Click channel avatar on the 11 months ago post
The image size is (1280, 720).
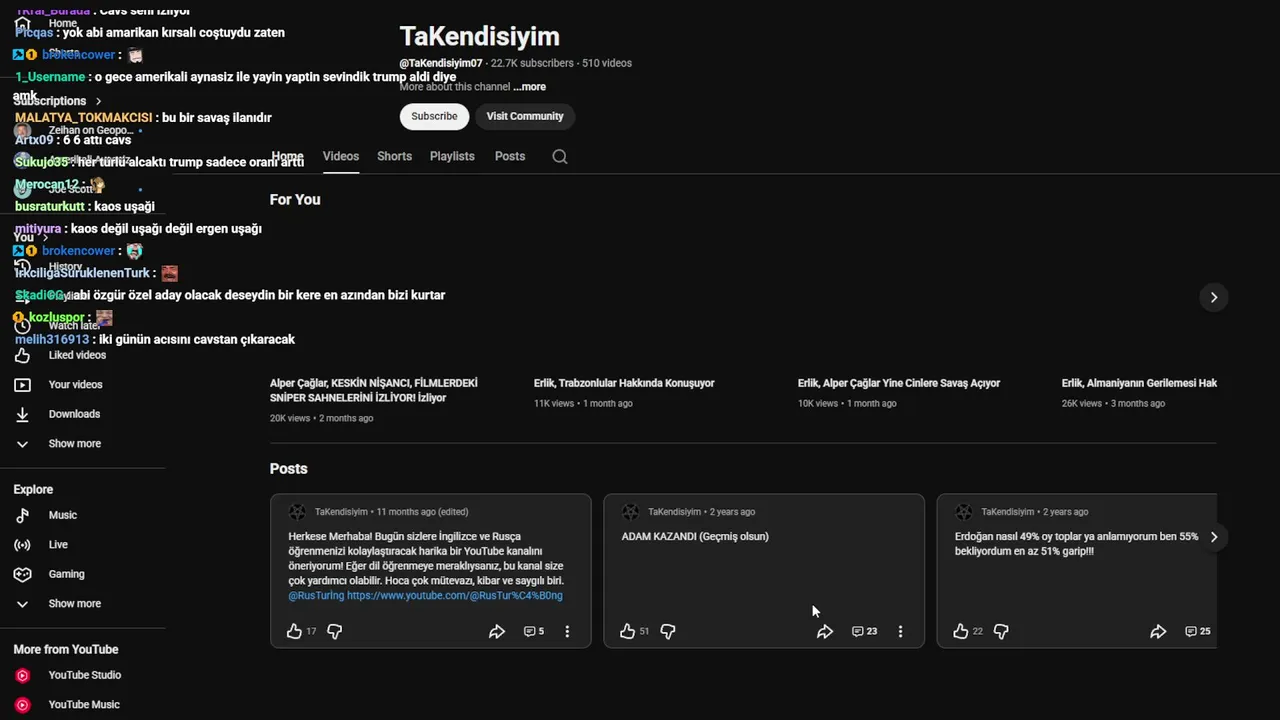tap(297, 512)
